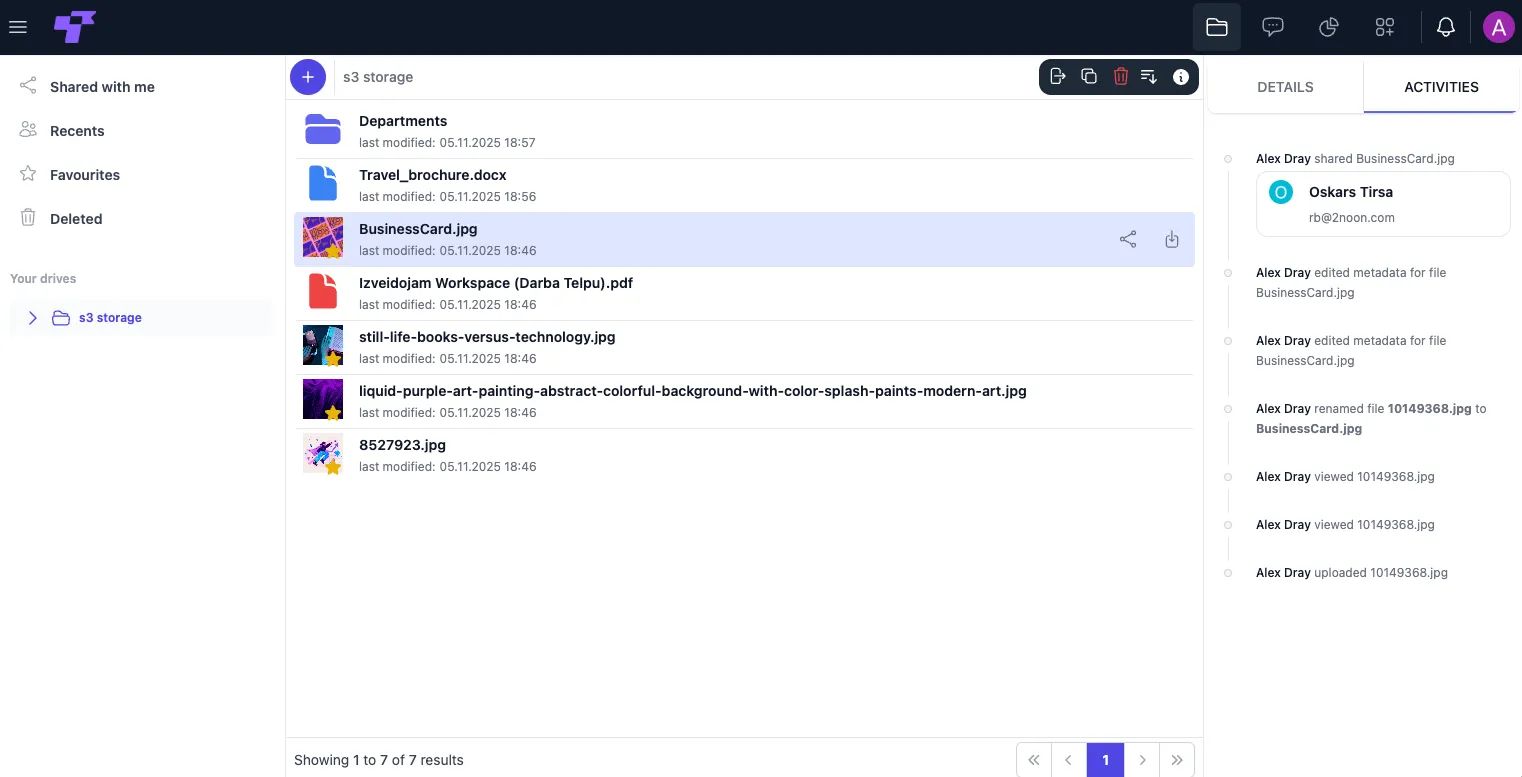The height and width of the screenshot is (777, 1522).
Task: Click the plus button to add new item
Action: point(308,77)
